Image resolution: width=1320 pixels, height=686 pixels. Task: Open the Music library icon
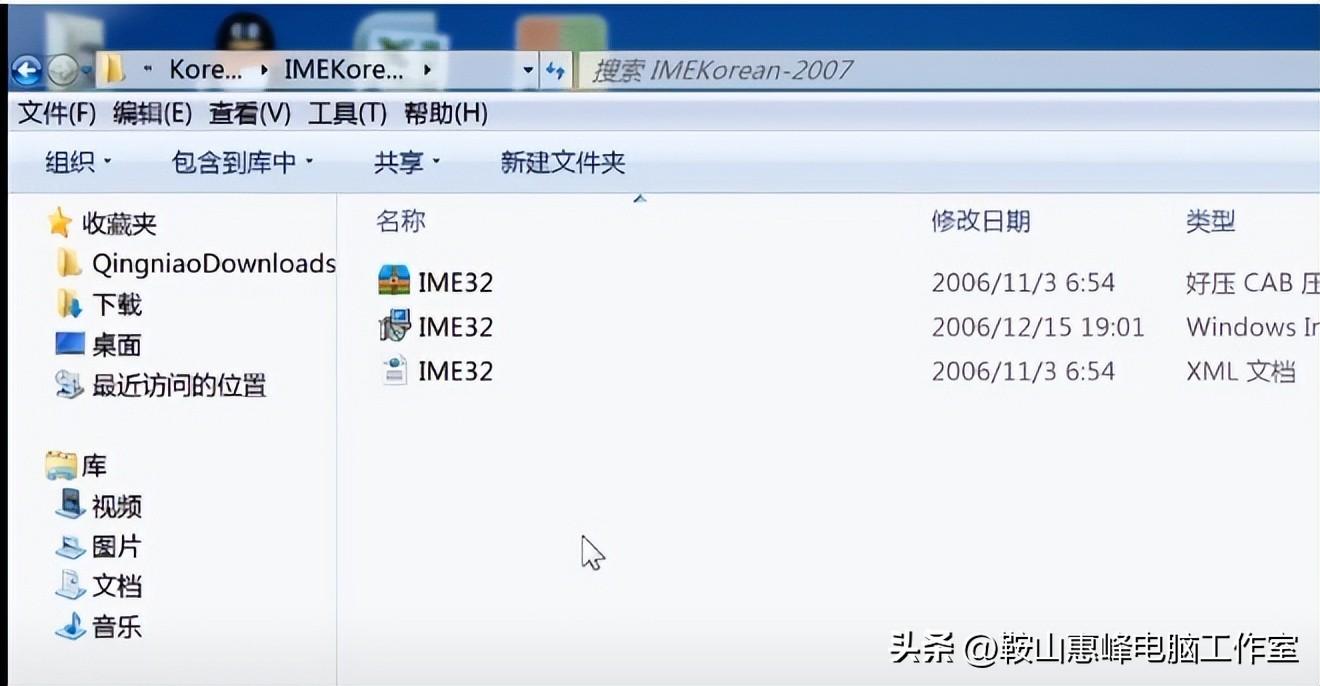(x=70, y=627)
